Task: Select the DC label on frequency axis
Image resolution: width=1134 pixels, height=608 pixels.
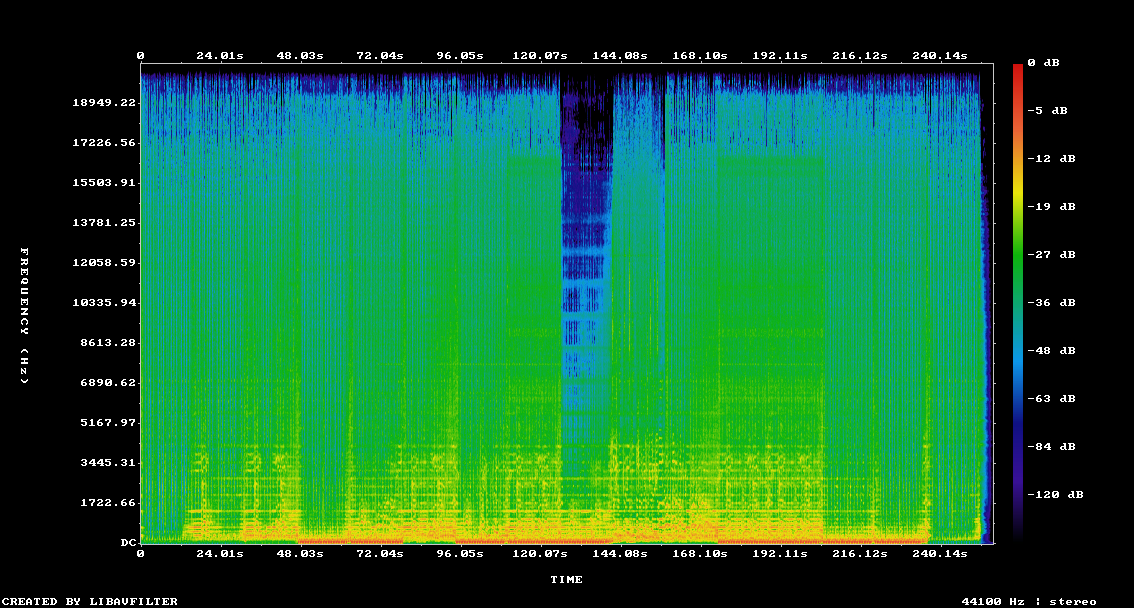Action: [129, 543]
